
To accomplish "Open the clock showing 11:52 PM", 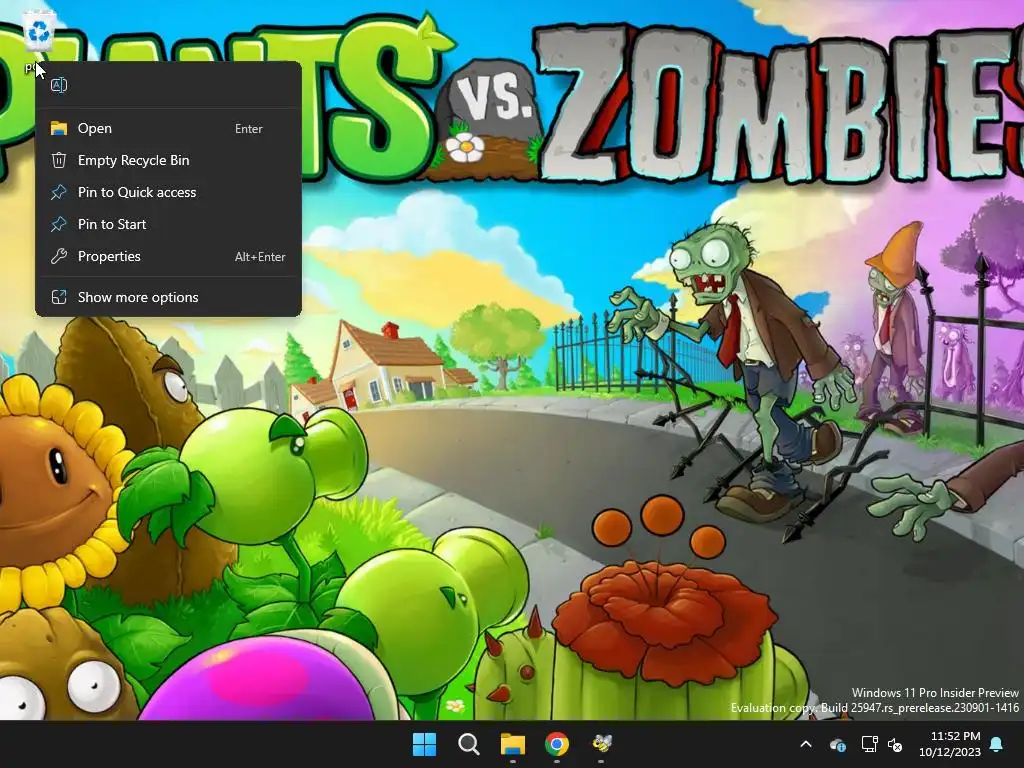I will pos(950,744).
